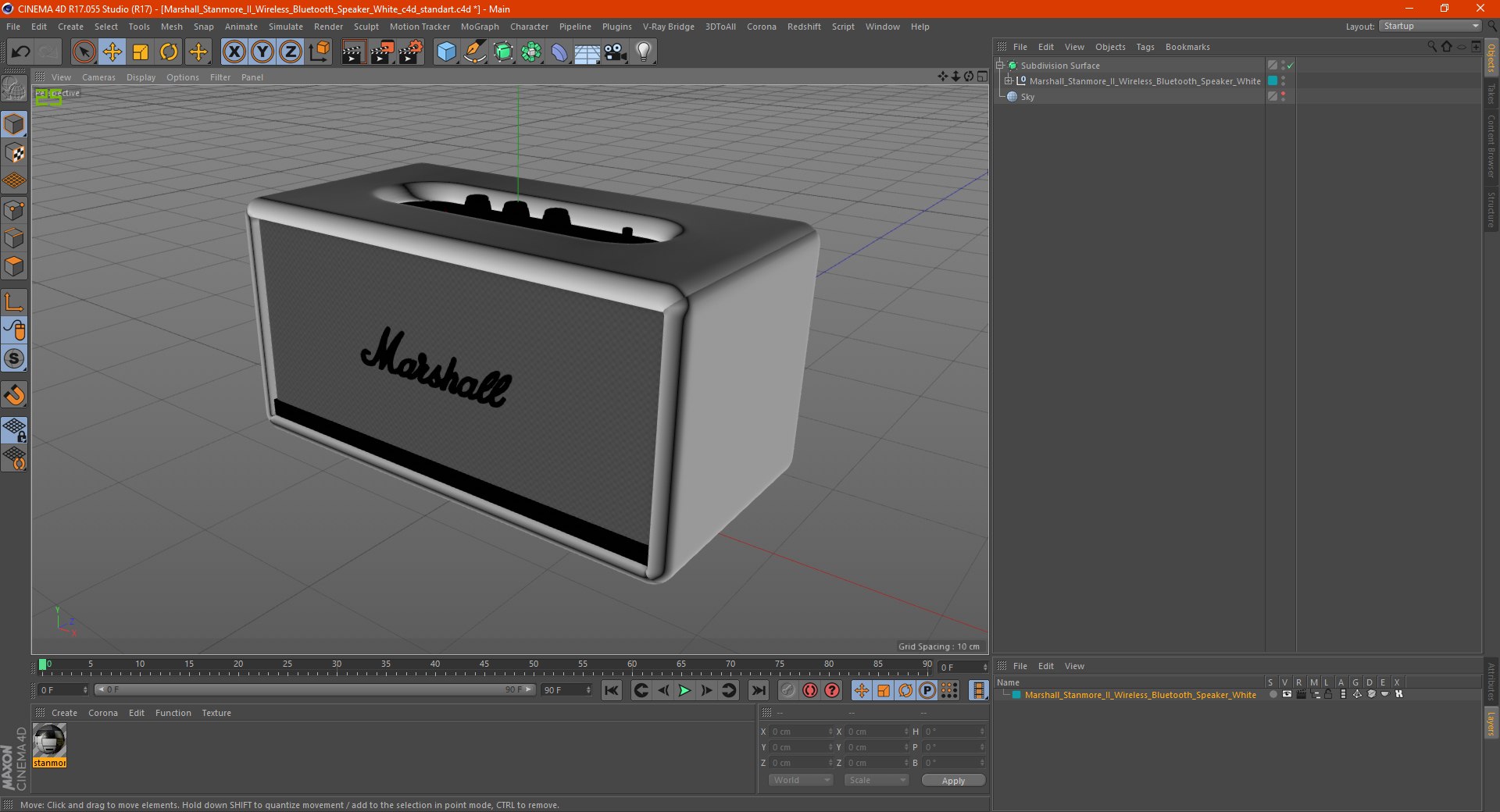Open the Structure side tab
Viewport: 1500px width, 812px height.
1491,209
